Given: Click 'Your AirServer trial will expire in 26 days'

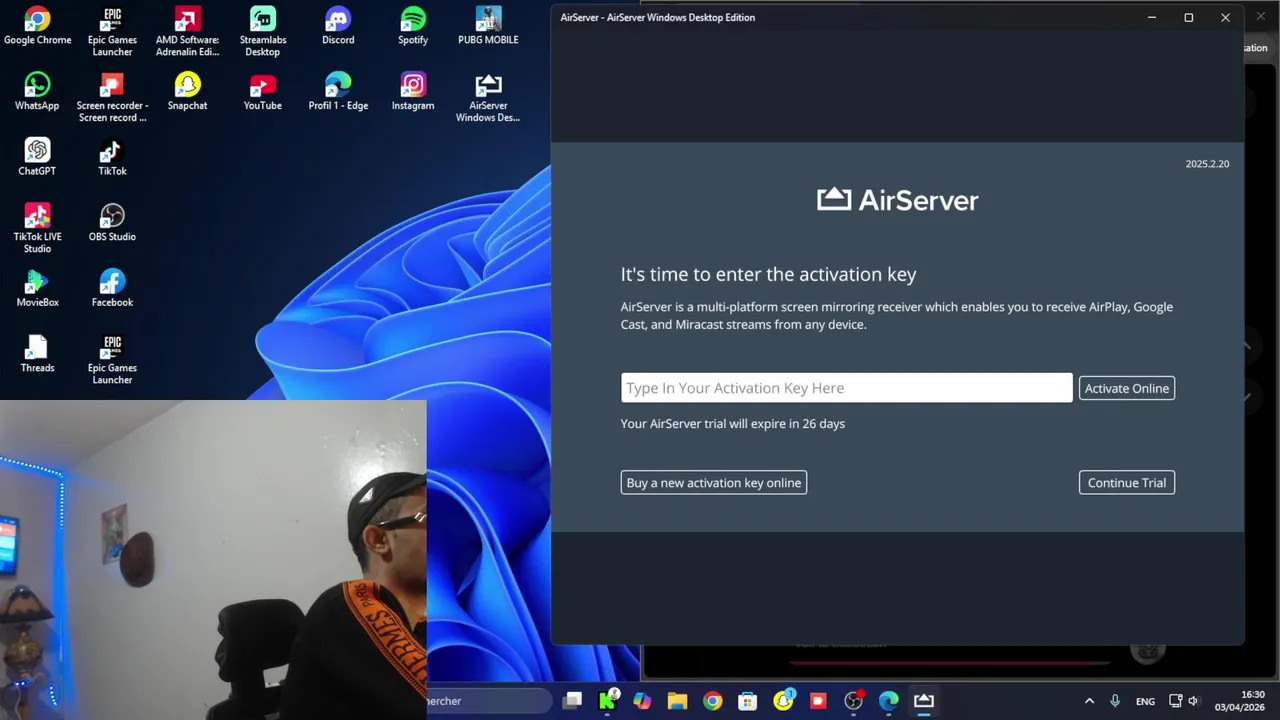Looking at the screenshot, I should click(733, 423).
